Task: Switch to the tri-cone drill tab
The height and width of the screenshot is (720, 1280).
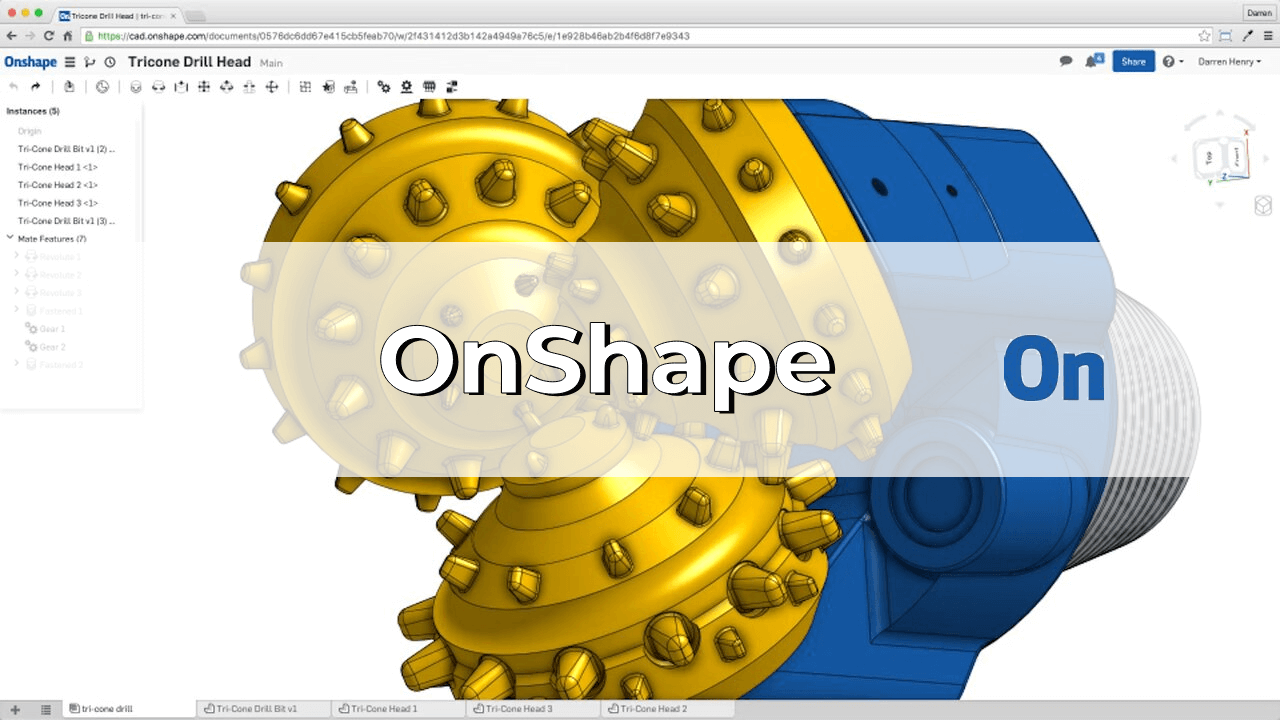Action: 128,709
